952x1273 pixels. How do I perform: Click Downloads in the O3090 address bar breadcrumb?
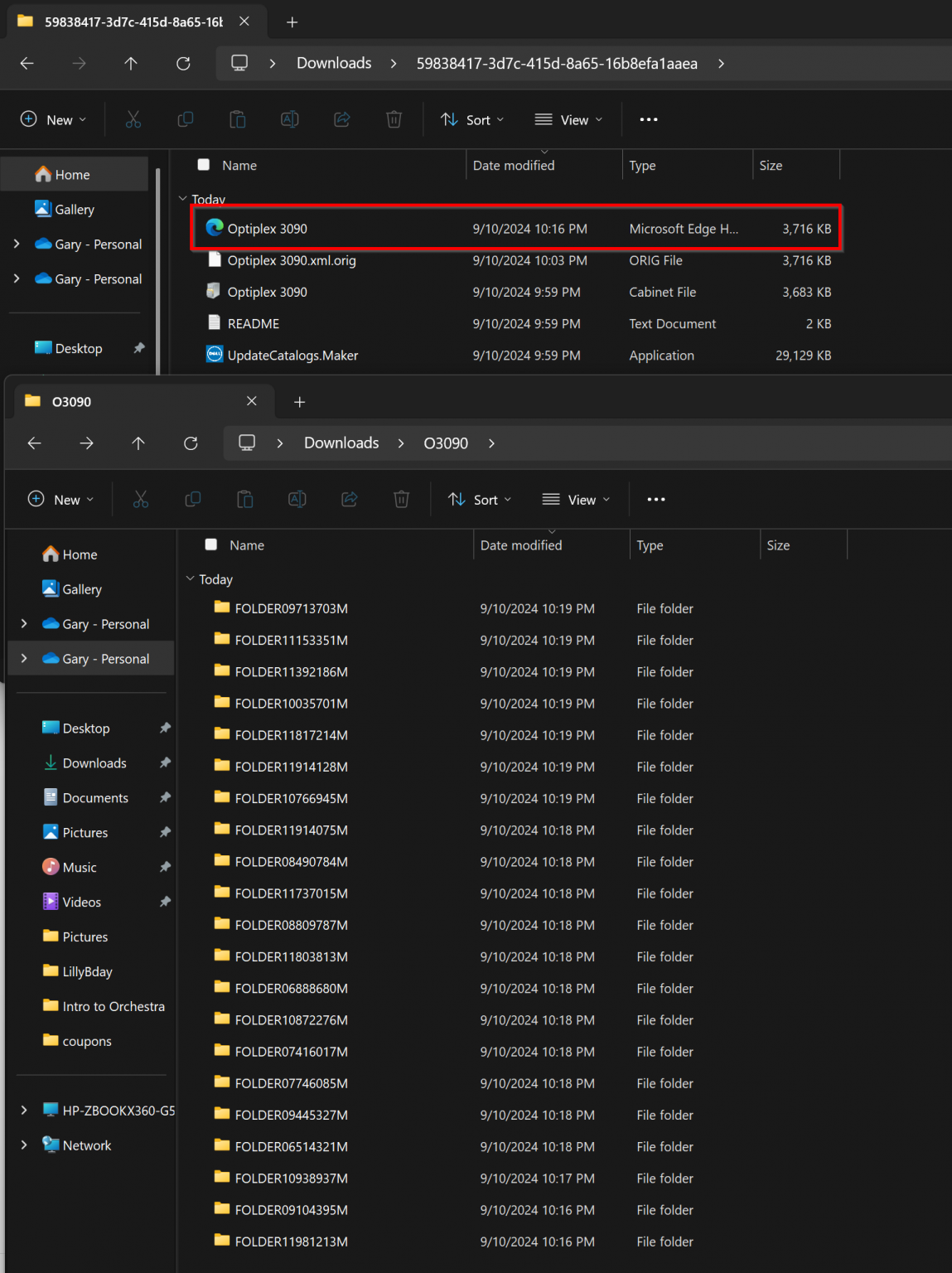pyautogui.click(x=341, y=443)
